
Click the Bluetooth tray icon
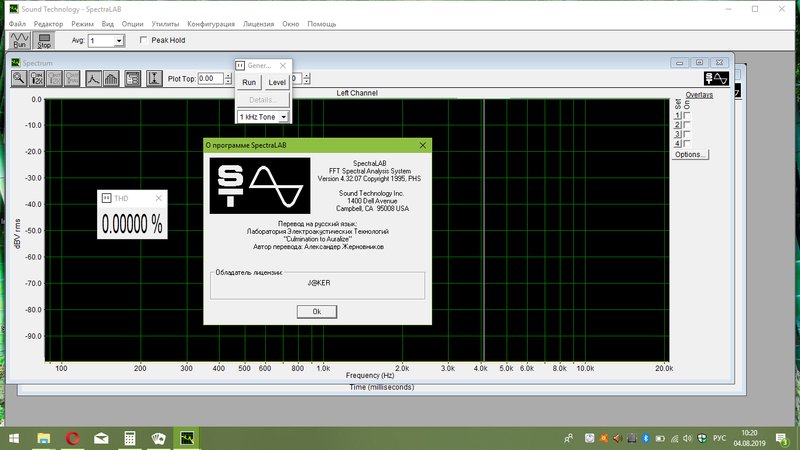[645, 438]
